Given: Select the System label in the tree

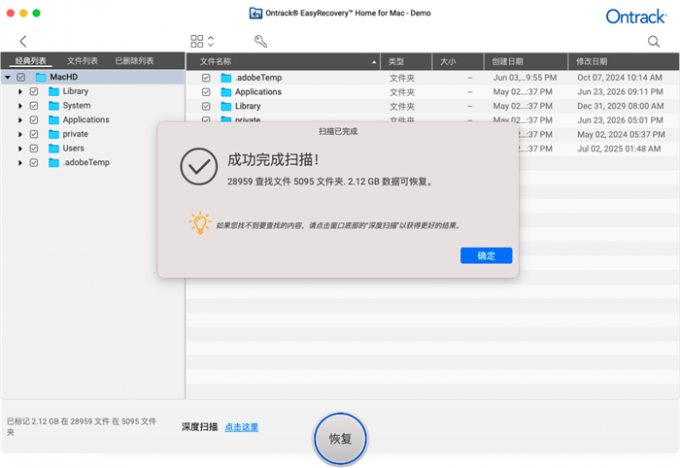Looking at the screenshot, I should point(77,106).
